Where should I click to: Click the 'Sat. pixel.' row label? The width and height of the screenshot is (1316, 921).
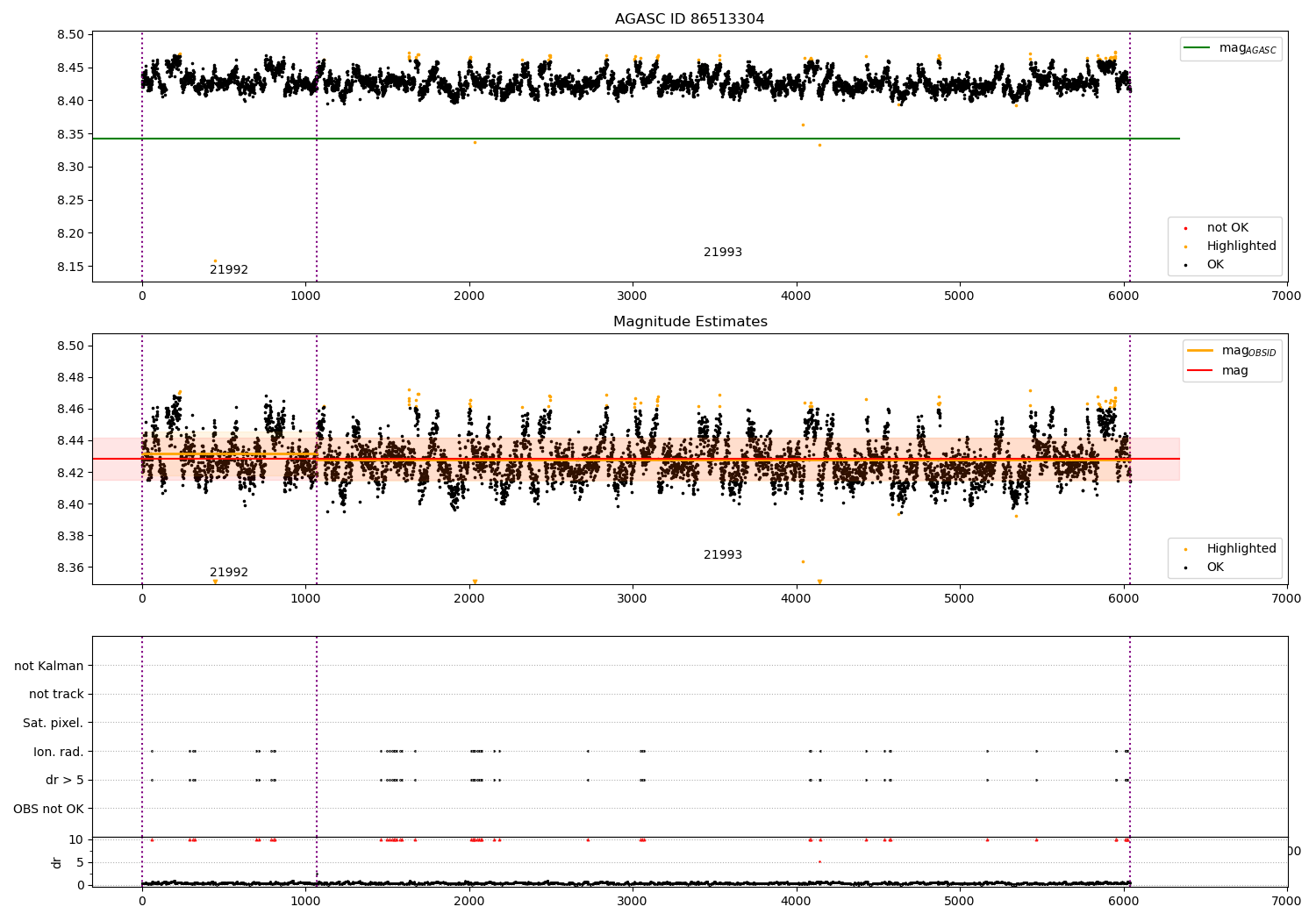pos(54,724)
